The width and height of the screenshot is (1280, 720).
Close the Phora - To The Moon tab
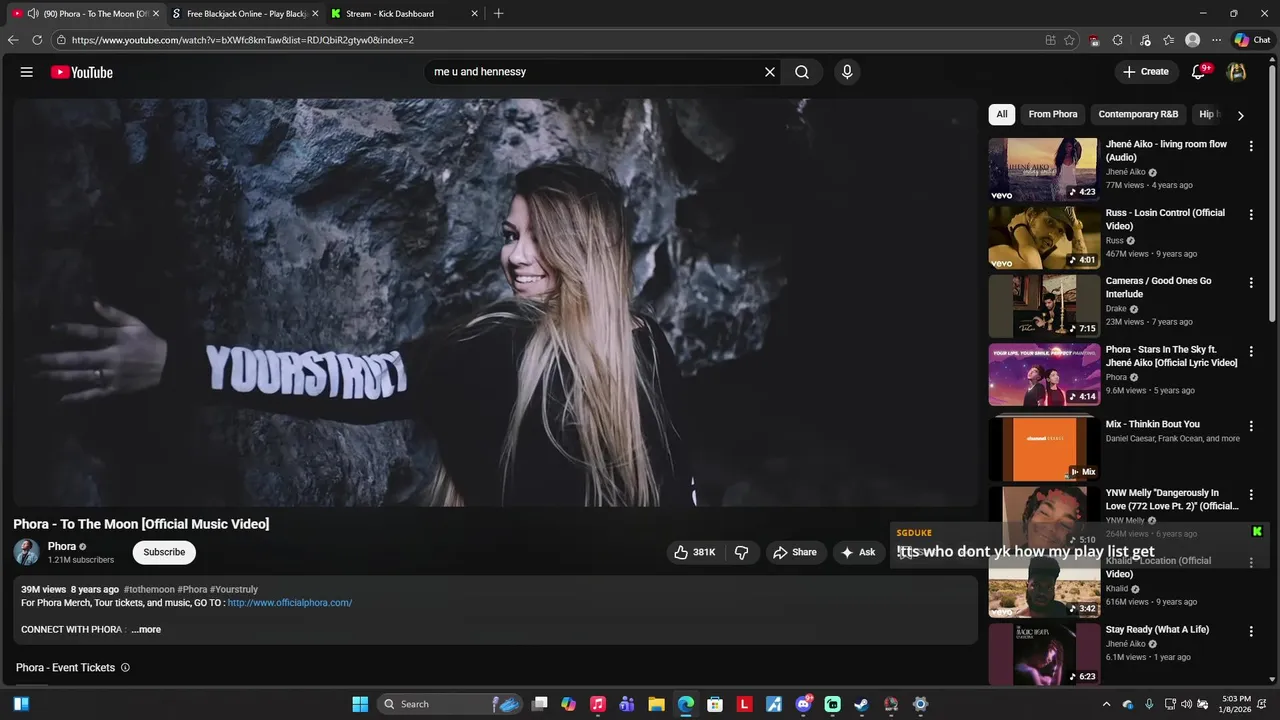click(x=156, y=13)
